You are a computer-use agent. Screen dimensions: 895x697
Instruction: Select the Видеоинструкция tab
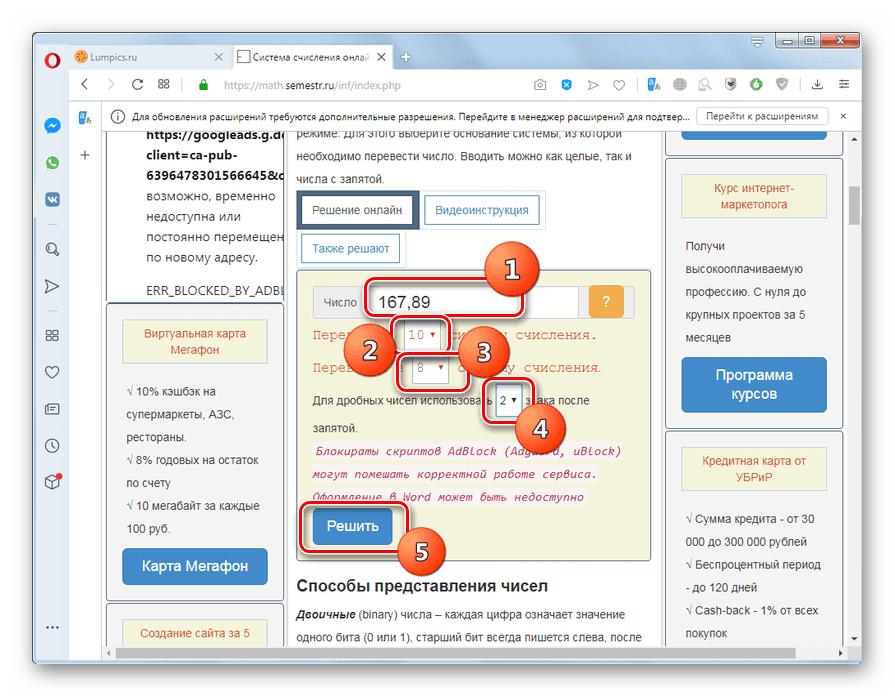tap(482, 210)
